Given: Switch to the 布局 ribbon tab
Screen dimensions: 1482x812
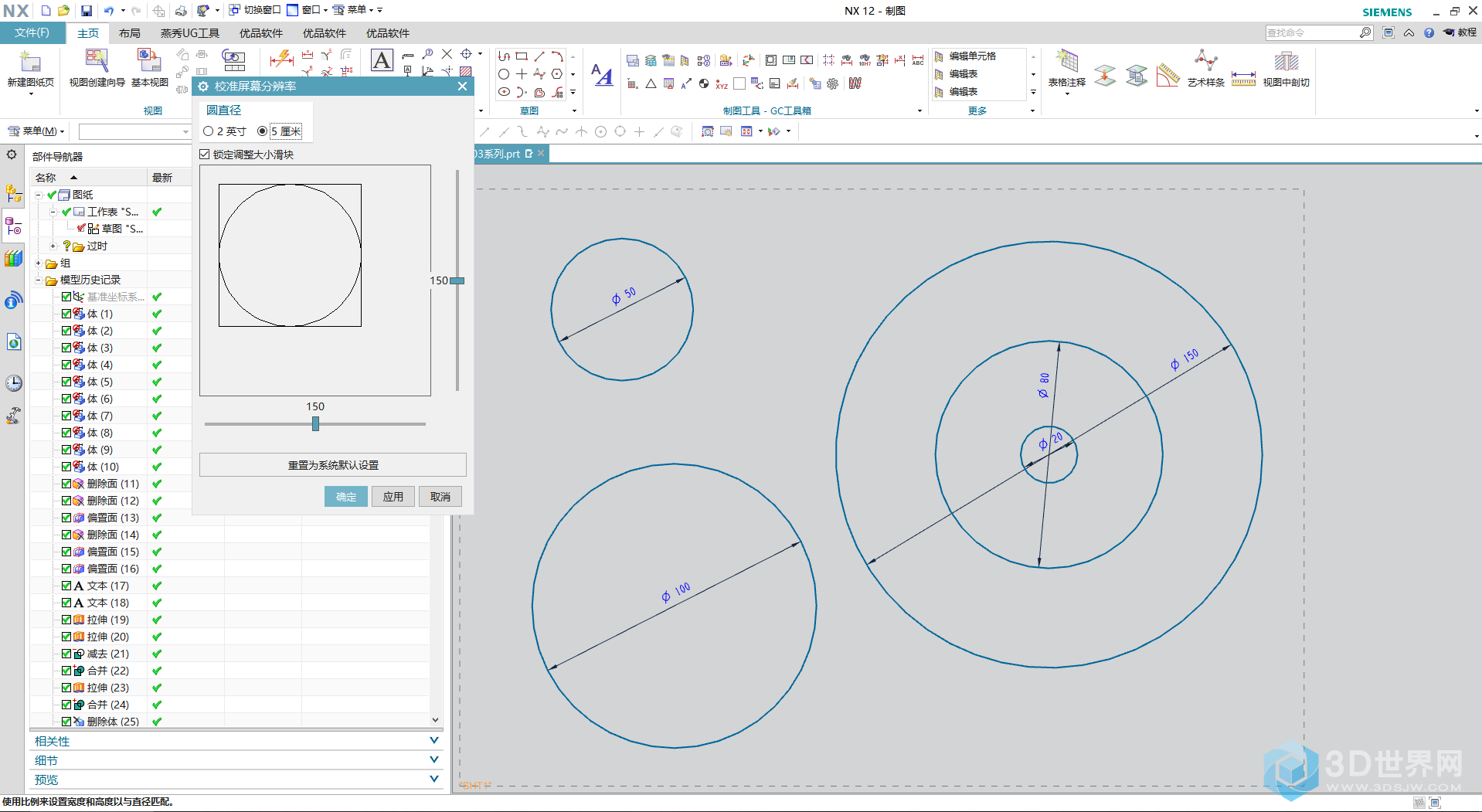Looking at the screenshot, I should click(130, 33).
